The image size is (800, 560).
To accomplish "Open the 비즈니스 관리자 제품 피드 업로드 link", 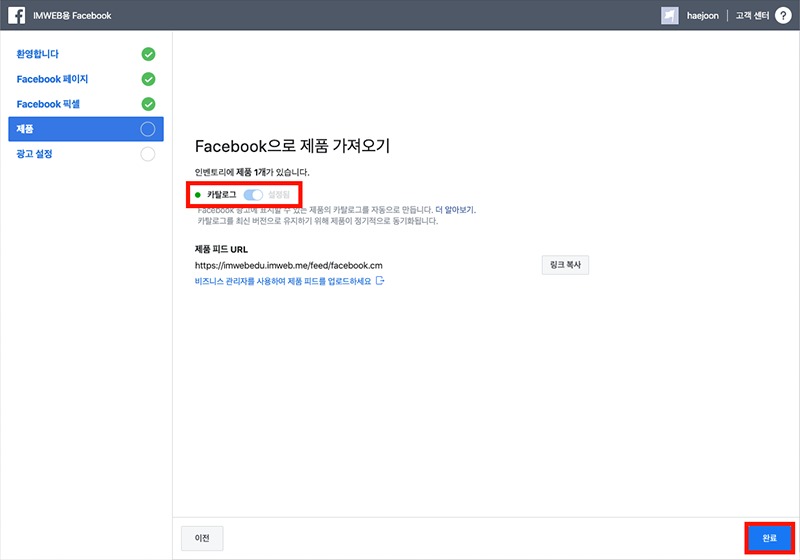I will pyautogui.click(x=283, y=281).
